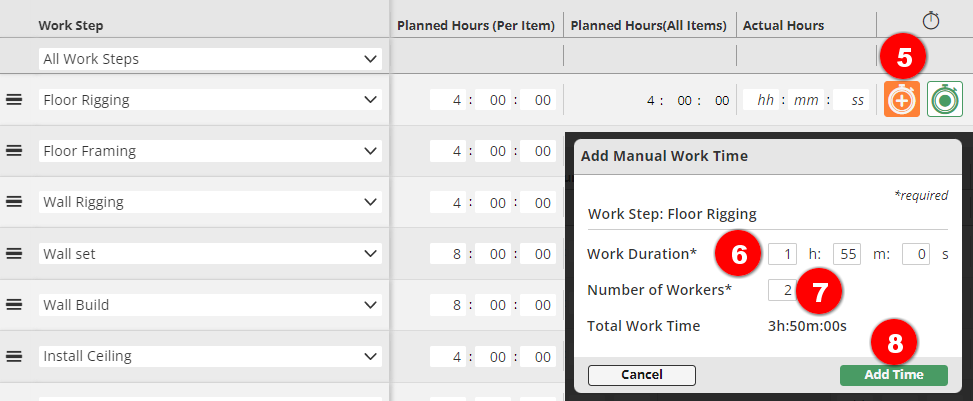Click the reorder handle beside Wall Build
The image size is (973, 401).
(14, 304)
